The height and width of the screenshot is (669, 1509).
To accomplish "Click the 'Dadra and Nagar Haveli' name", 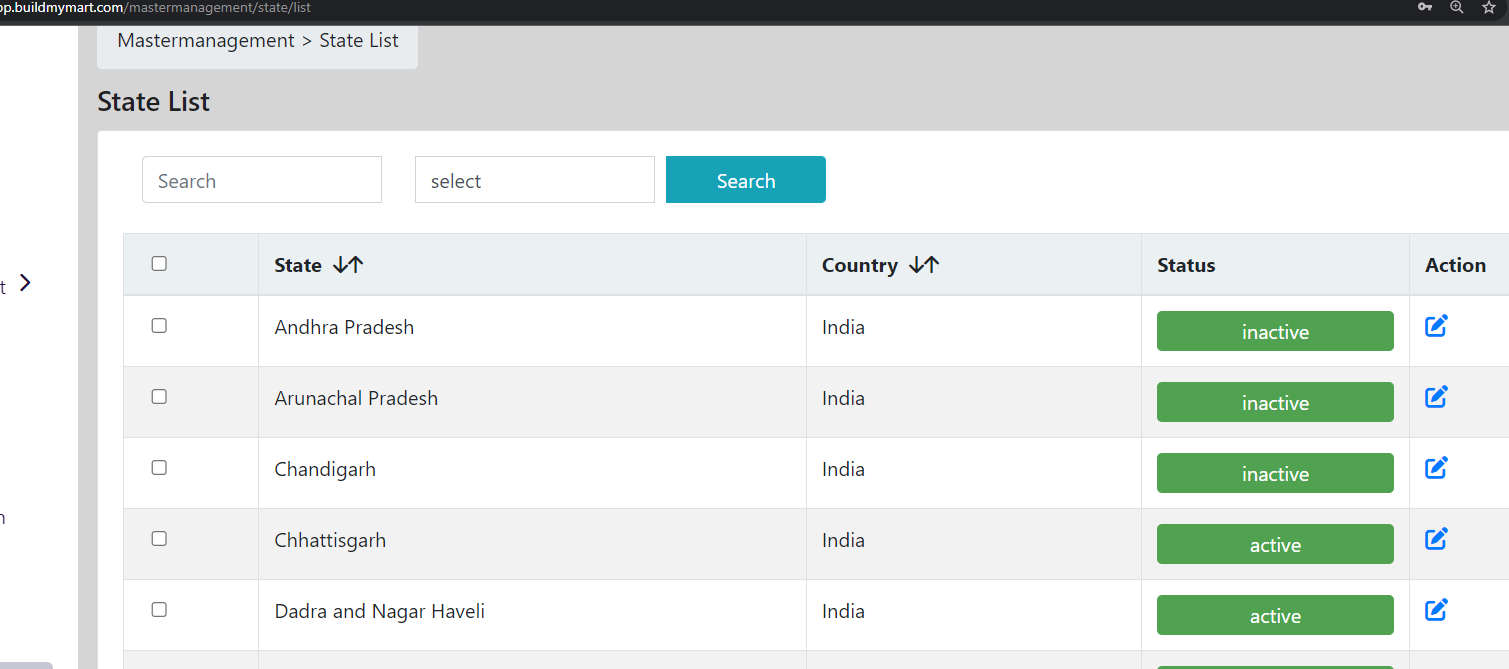I will point(380,611).
